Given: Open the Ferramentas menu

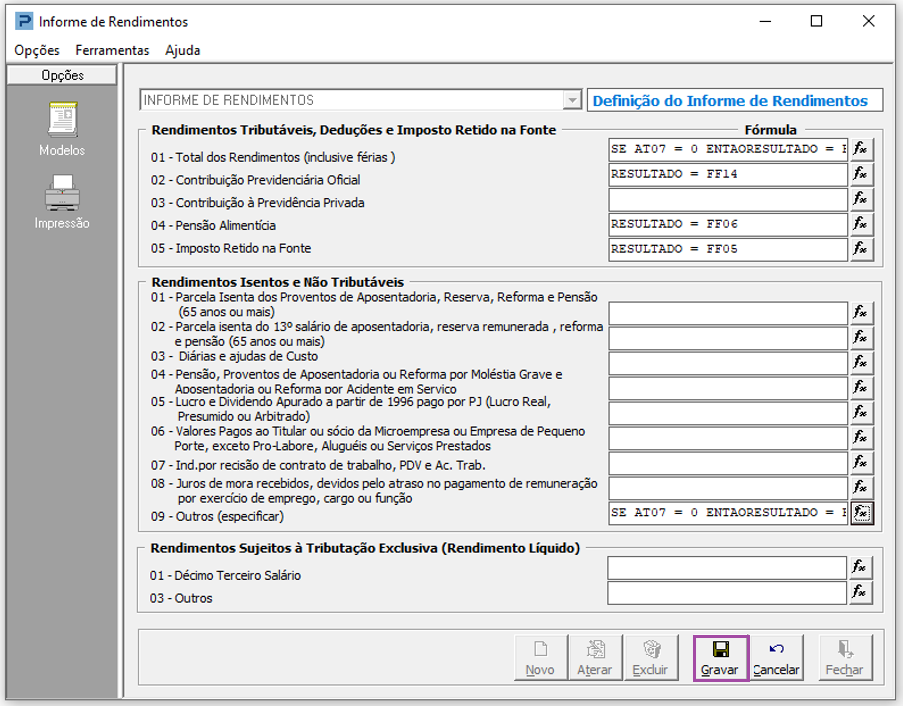Looking at the screenshot, I should click(x=112, y=50).
